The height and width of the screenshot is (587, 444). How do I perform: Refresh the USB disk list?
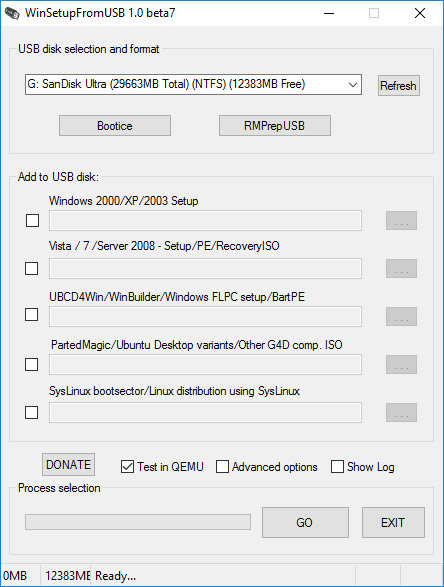click(398, 86)
